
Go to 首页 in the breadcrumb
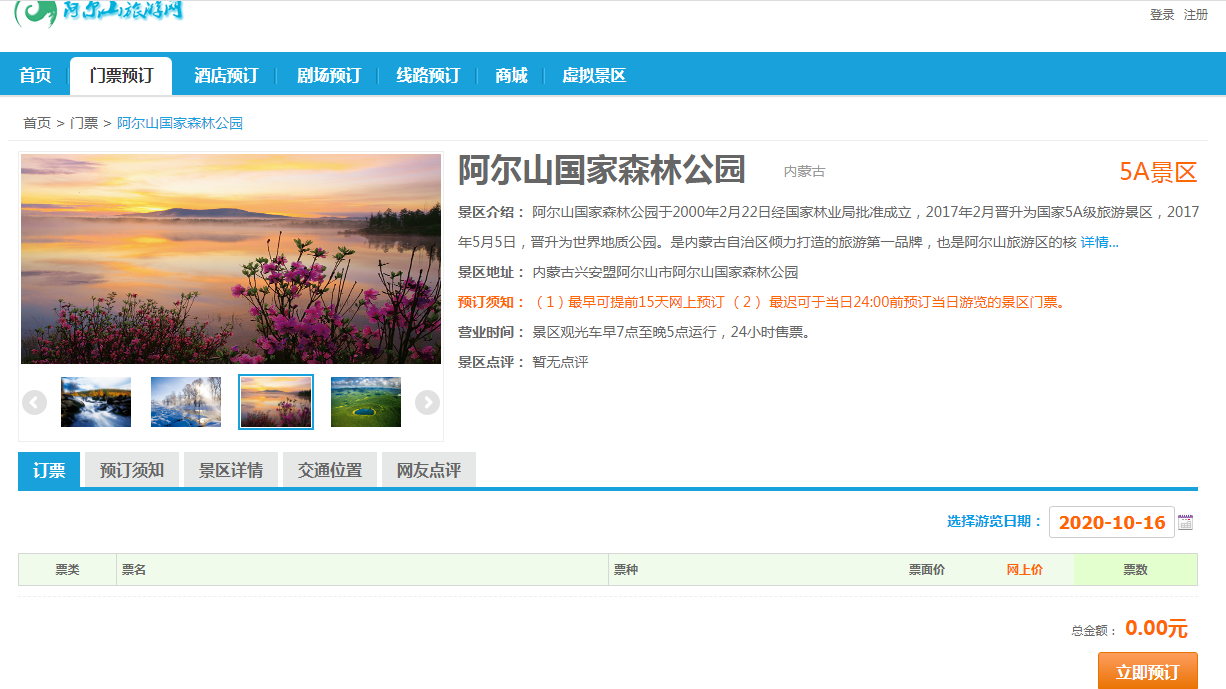[37, 123]
